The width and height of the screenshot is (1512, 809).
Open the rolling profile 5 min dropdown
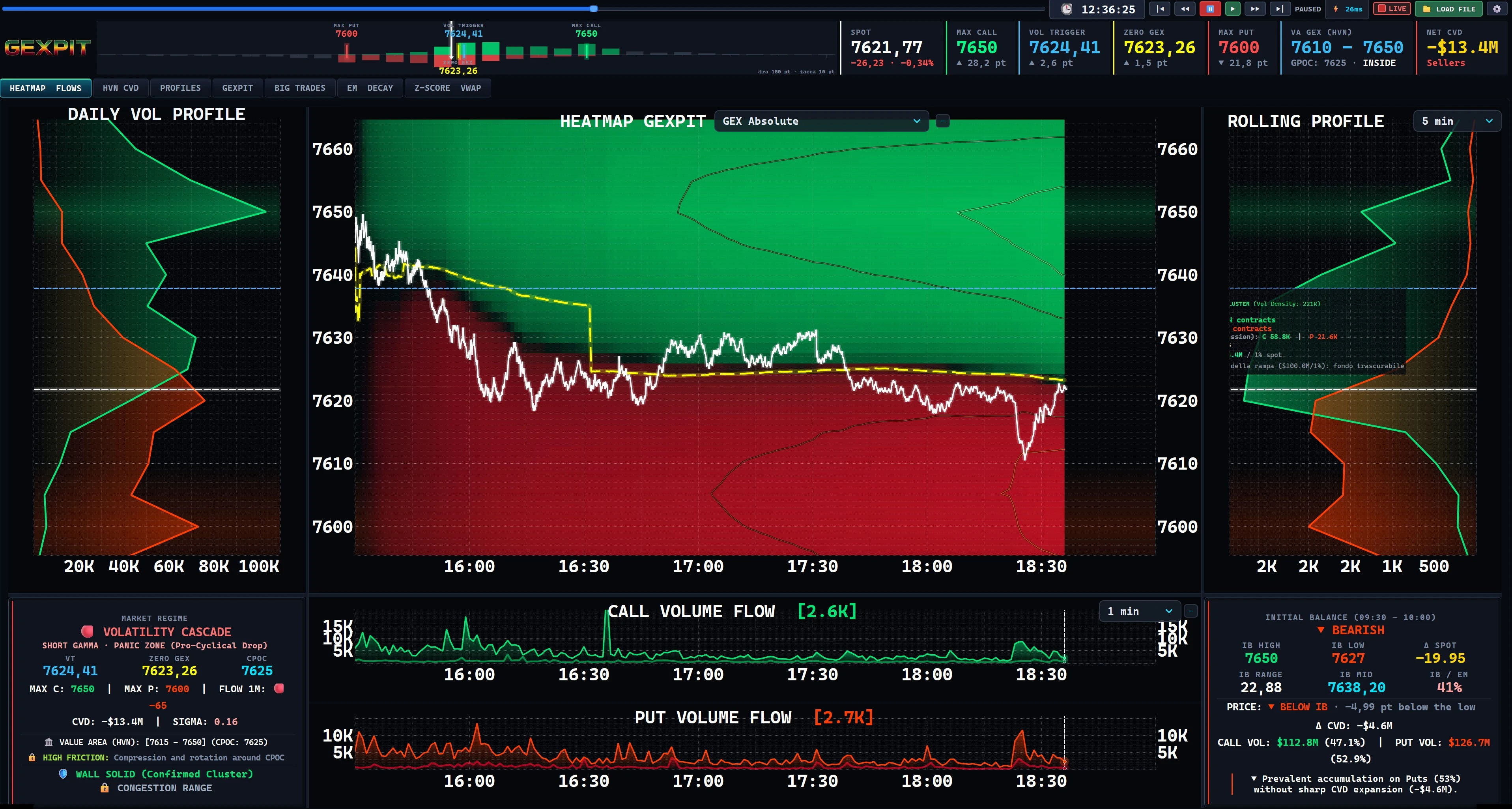pos(1457,121)
